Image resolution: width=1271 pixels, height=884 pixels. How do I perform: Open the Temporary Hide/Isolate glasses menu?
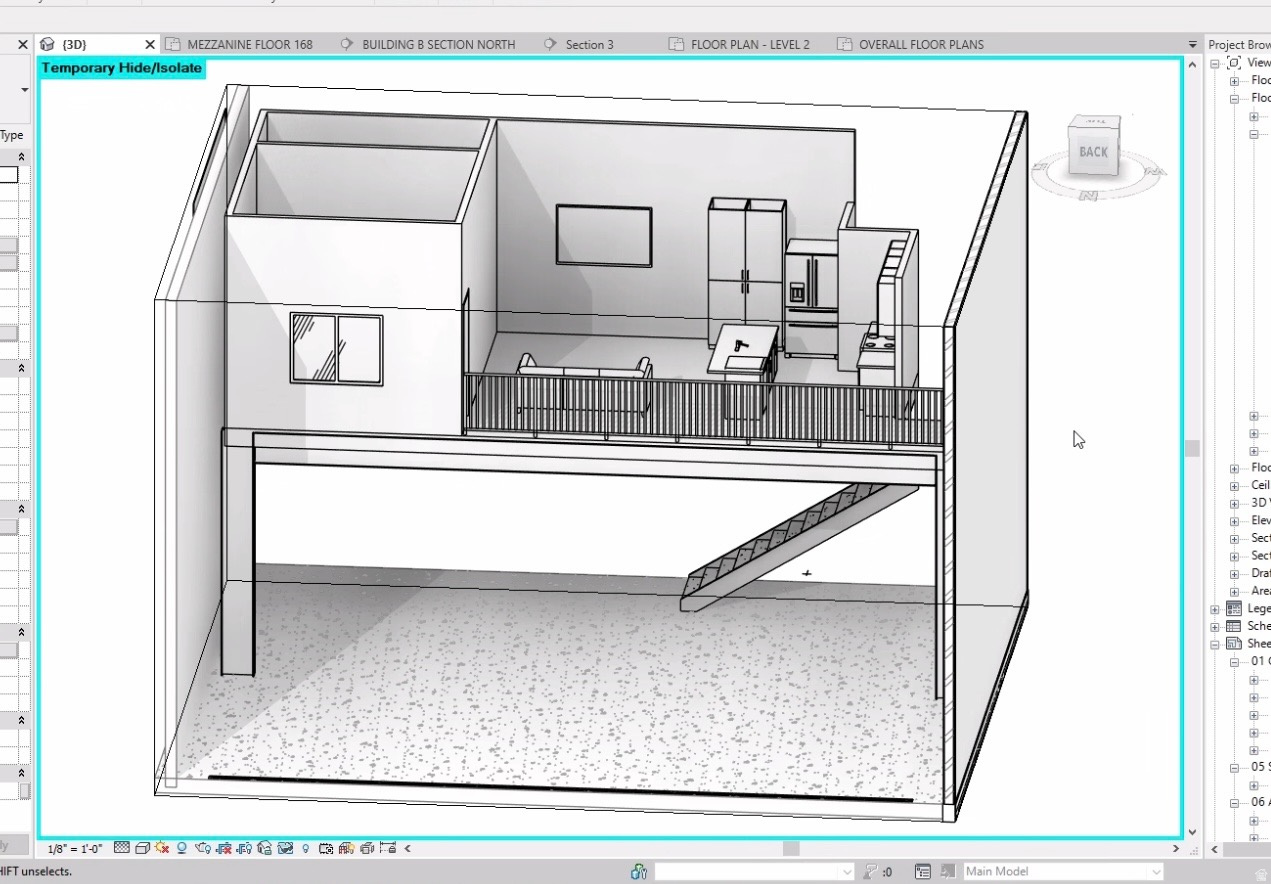(x=284, y=847)
